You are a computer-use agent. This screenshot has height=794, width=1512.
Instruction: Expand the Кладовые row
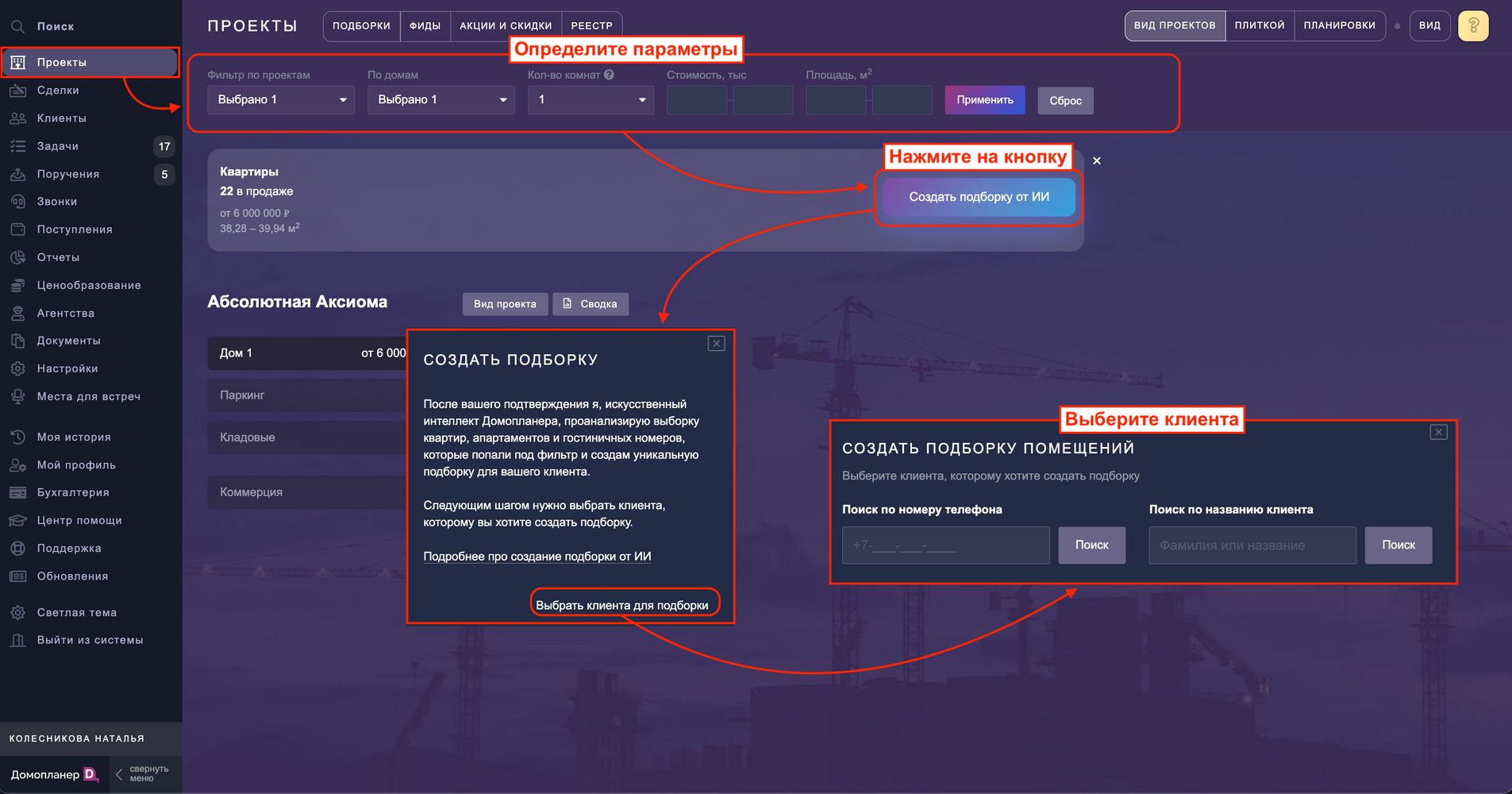[307, 437]
